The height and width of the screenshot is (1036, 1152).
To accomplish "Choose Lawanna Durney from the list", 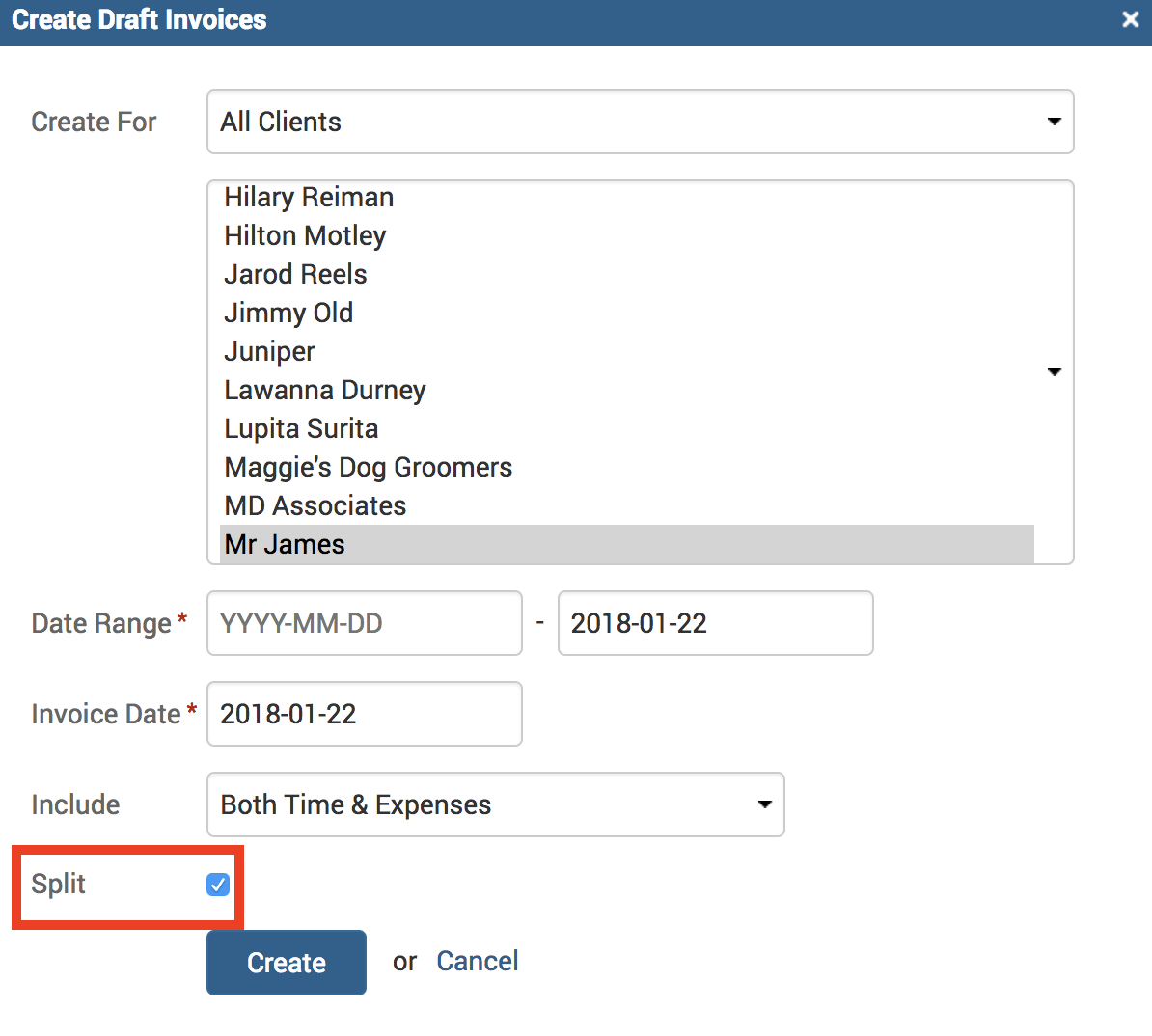I will [324, 391].
